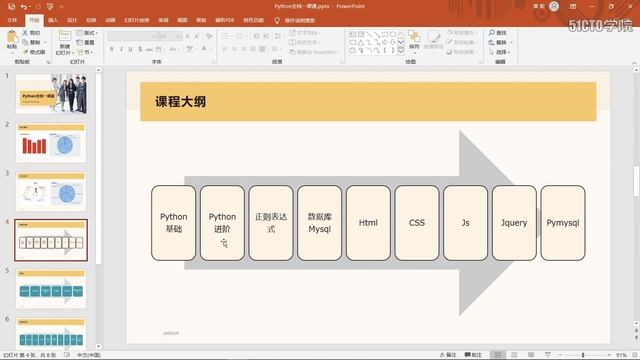Open the Select dropdown in Editing group
640x360 pixels.
(x=500, y=52)
